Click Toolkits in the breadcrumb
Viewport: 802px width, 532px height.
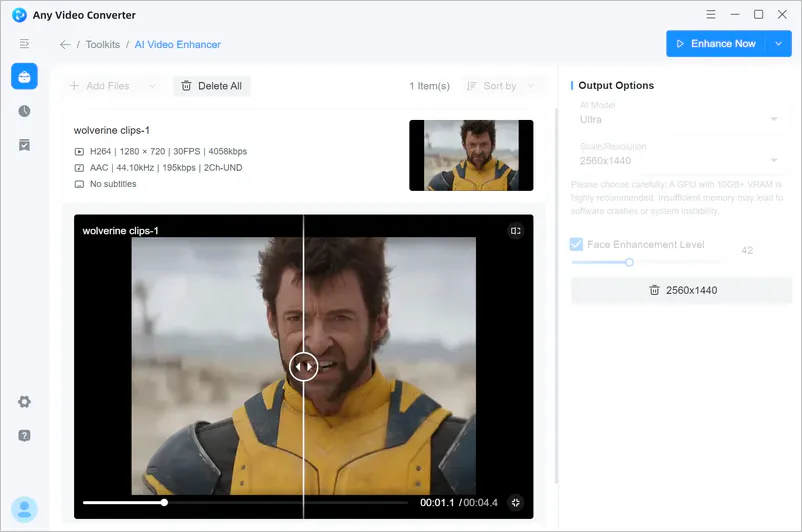[x=103, y=45]
